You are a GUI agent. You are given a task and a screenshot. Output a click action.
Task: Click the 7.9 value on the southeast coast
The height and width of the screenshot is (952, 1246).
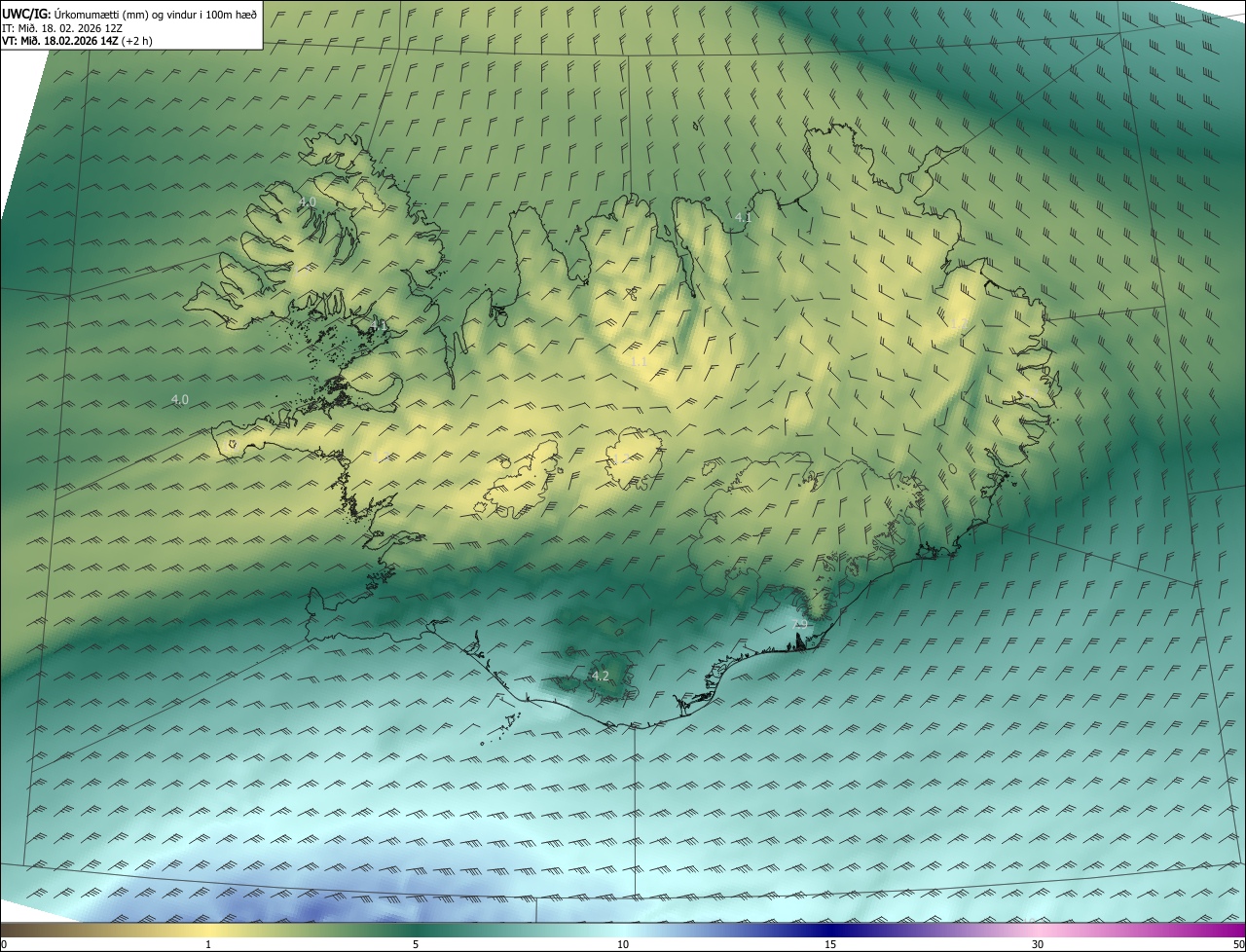pyautogui.click(x=801, y=623)
